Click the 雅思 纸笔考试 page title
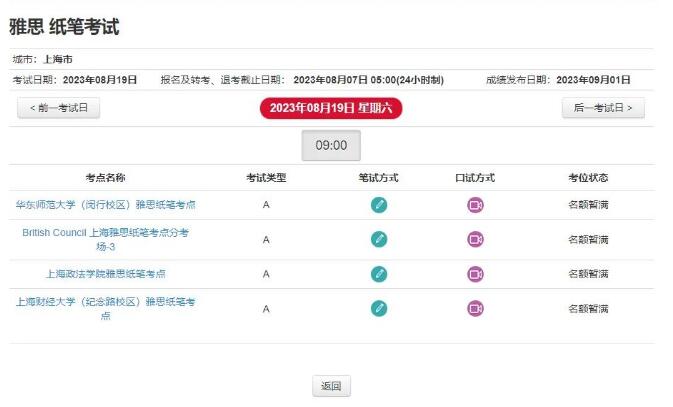Image resolution: width=673 pixels, height=407 pixels. click(64, 27)
